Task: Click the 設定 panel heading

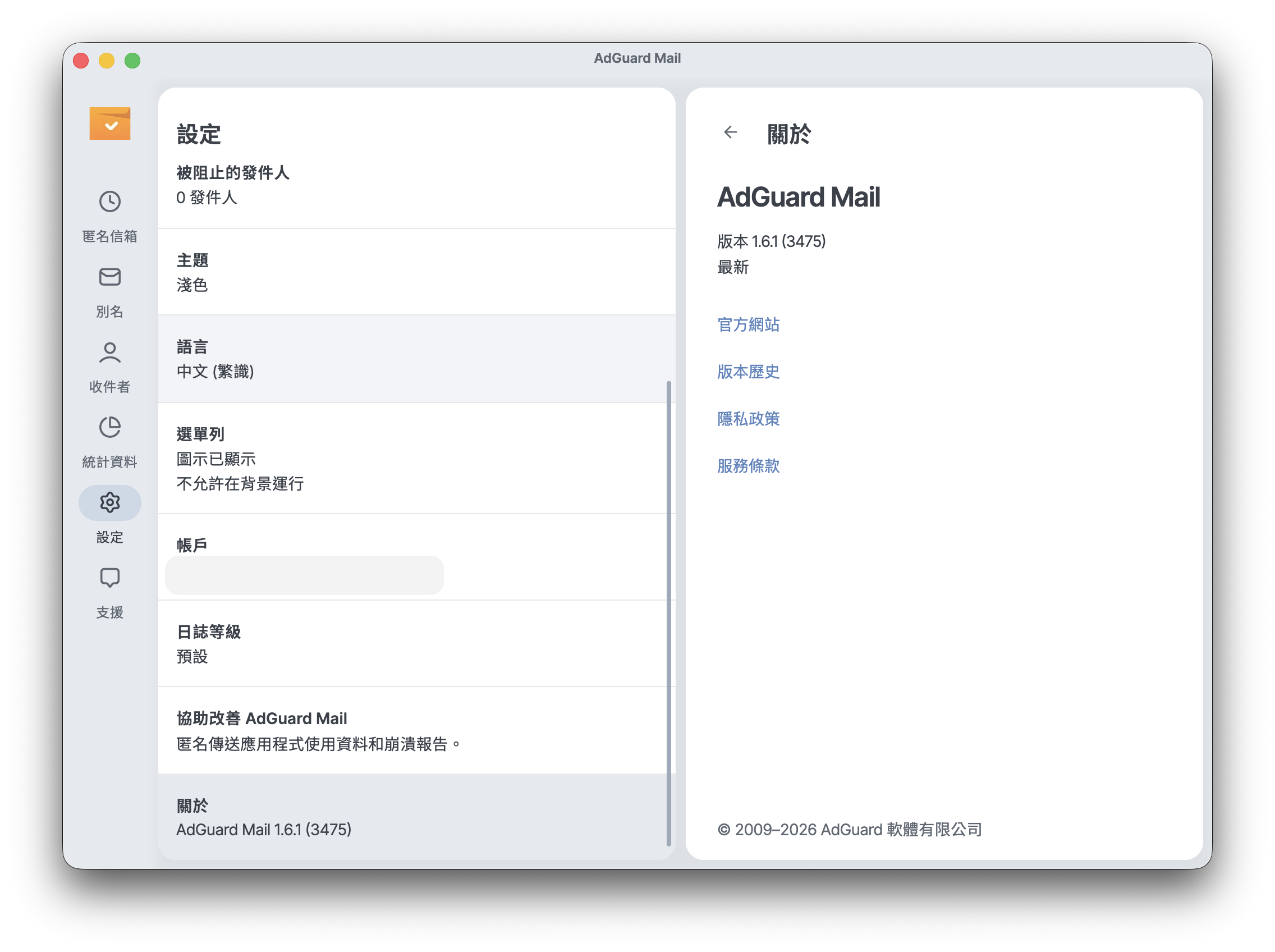Action: click(199, 134)
